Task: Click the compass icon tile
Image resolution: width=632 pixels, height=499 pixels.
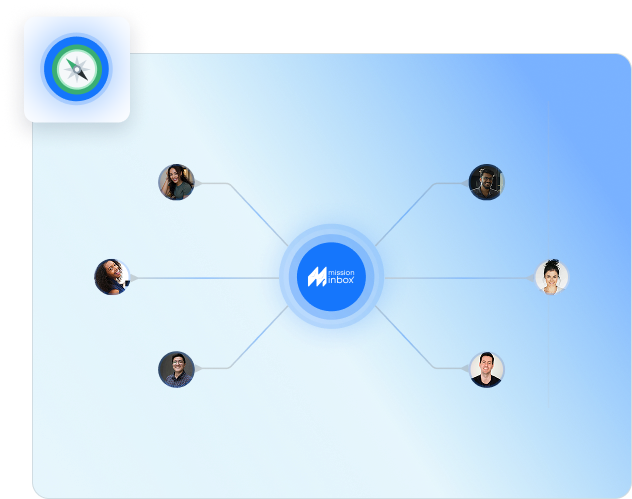Action: pyautogui.click(x=77, y=69)
